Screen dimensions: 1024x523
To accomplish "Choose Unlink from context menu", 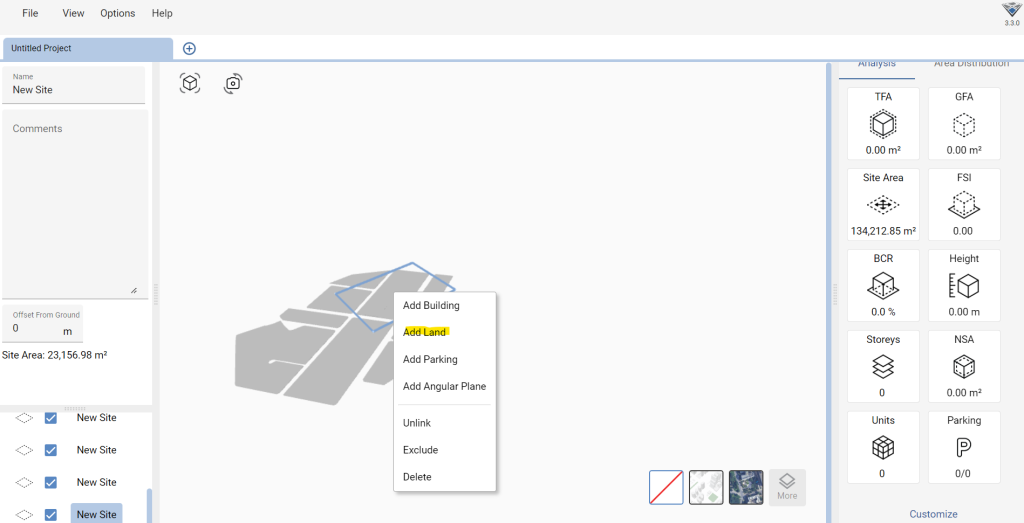I will (x=445, y=423).
